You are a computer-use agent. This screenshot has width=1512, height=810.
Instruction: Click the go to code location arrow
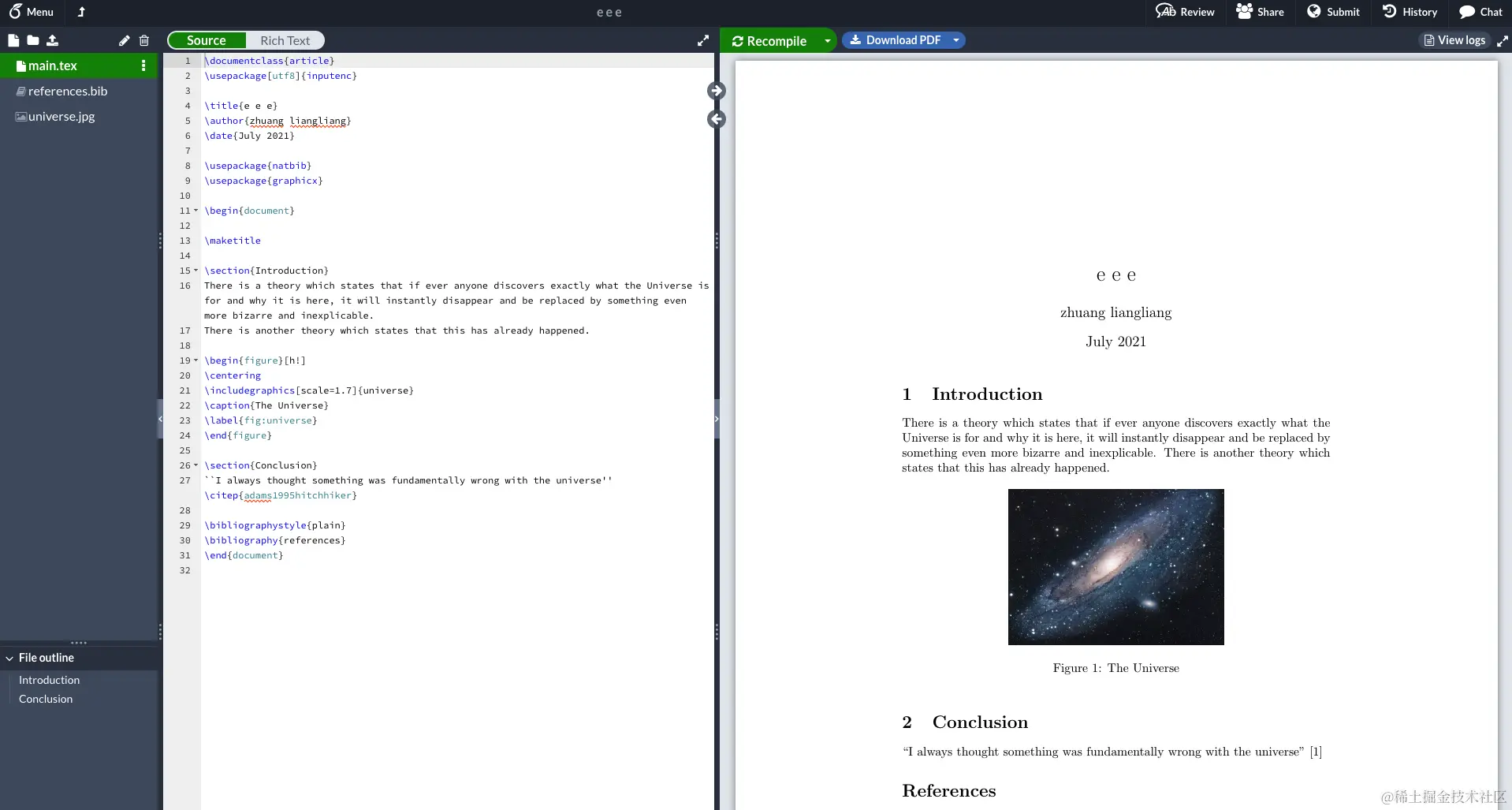716,119
